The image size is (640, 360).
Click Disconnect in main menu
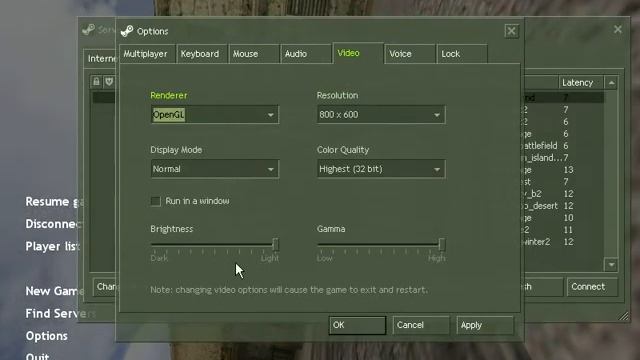click(53, 224)
